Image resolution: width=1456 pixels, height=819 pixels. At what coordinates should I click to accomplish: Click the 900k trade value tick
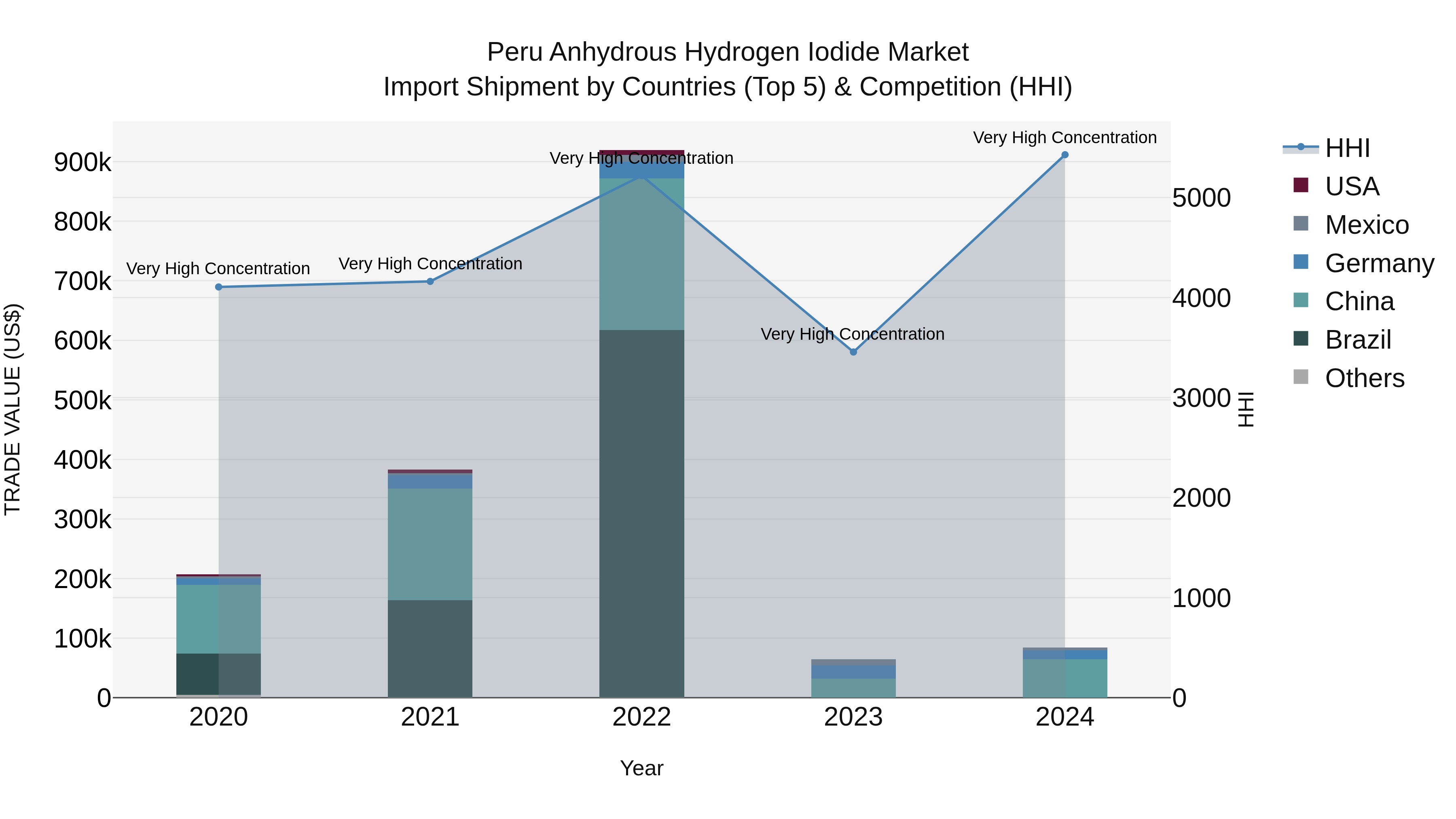(83, 163)
